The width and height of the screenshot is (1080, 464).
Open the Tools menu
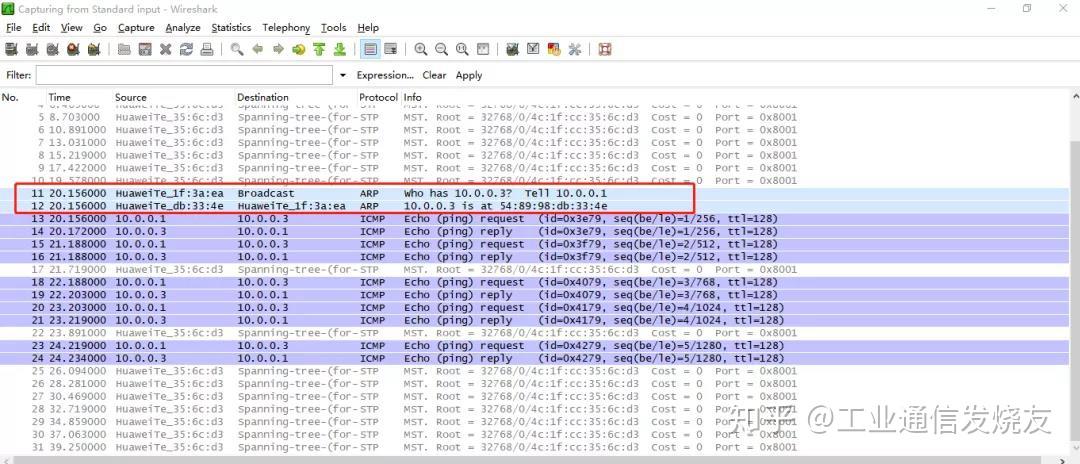point(334,28)
